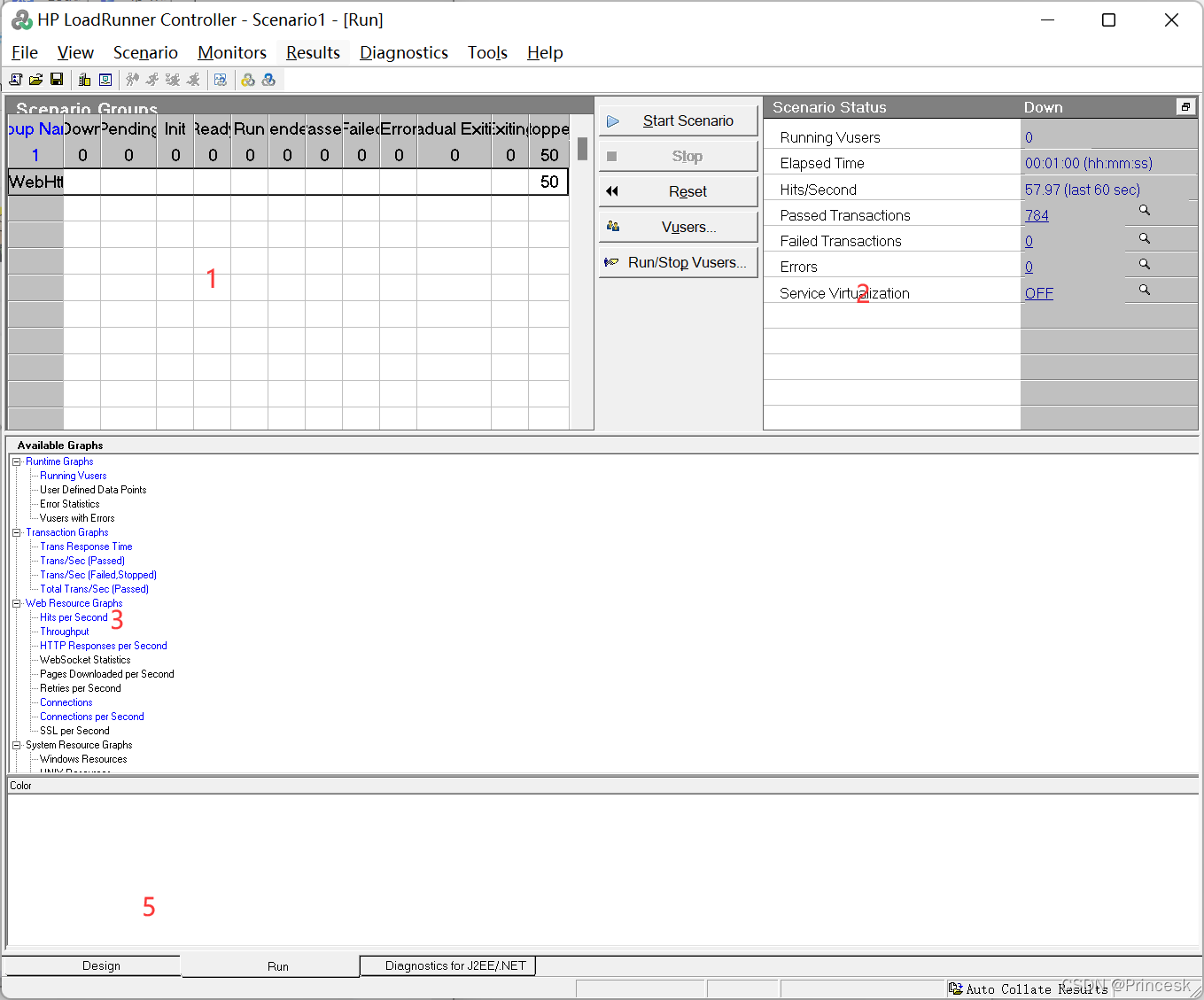The width and height of the screenshot is (1204, 1000).
Task: Click the Gradual Stop Vusers toolbar icon
Action: coord(173,80)
